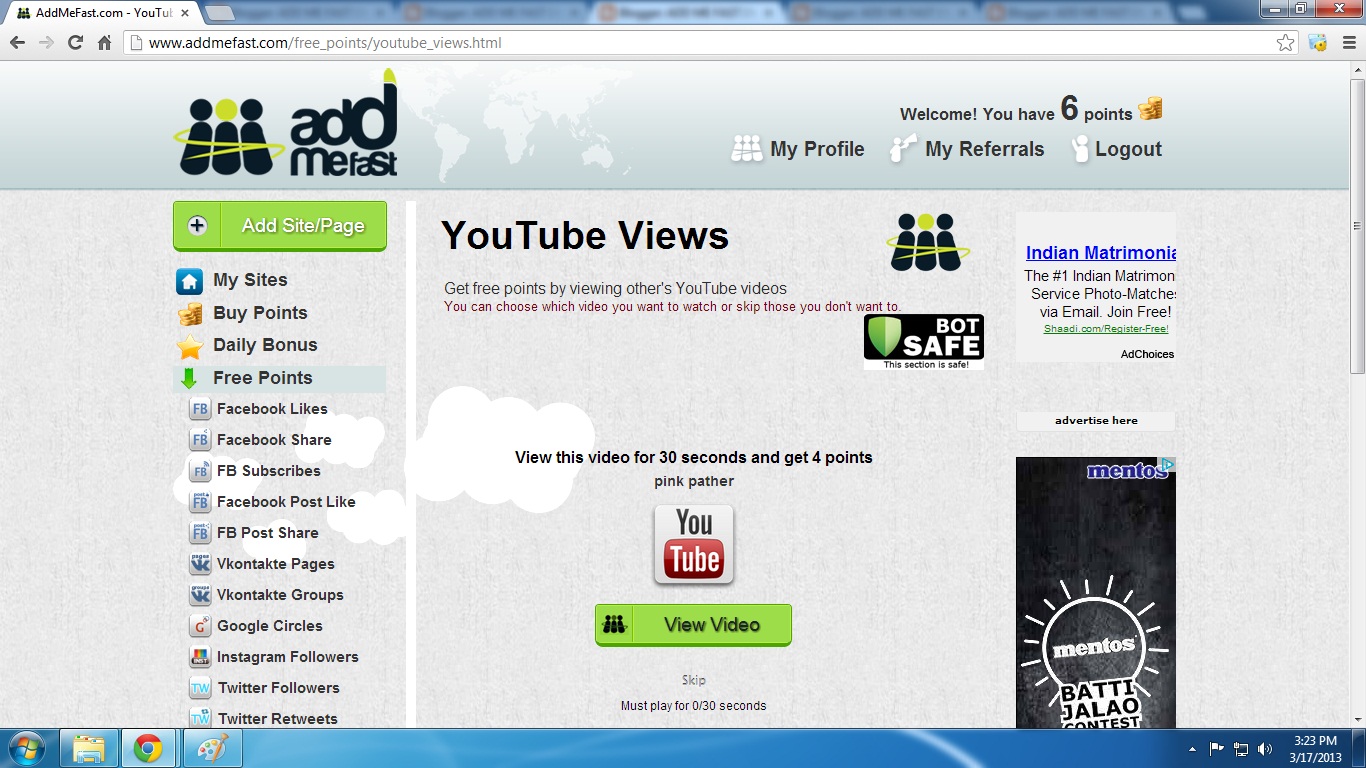Screen dimensions: 1366x768
Task: Click the Facebook Likes FB icon
Action: (200, 409)
